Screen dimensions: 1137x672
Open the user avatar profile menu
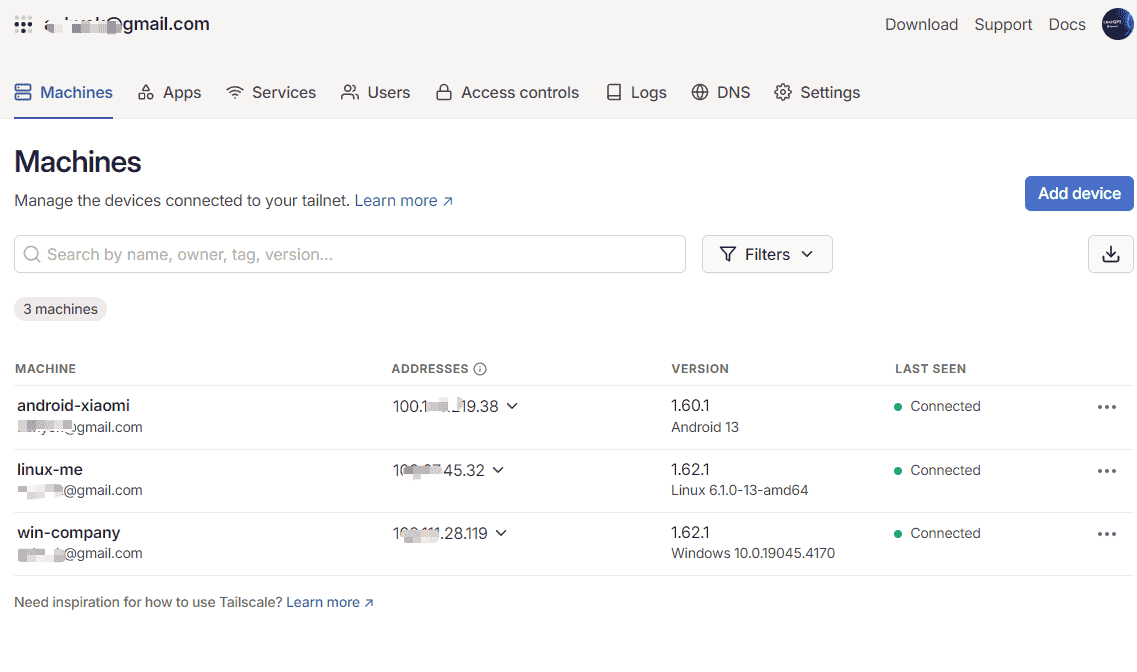(1117, 25)
